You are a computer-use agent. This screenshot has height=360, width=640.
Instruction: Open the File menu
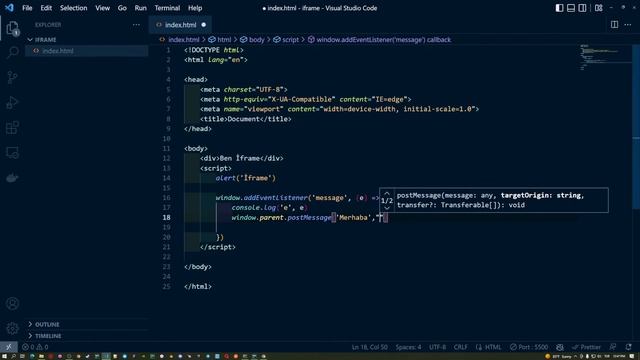click(27, 8)
